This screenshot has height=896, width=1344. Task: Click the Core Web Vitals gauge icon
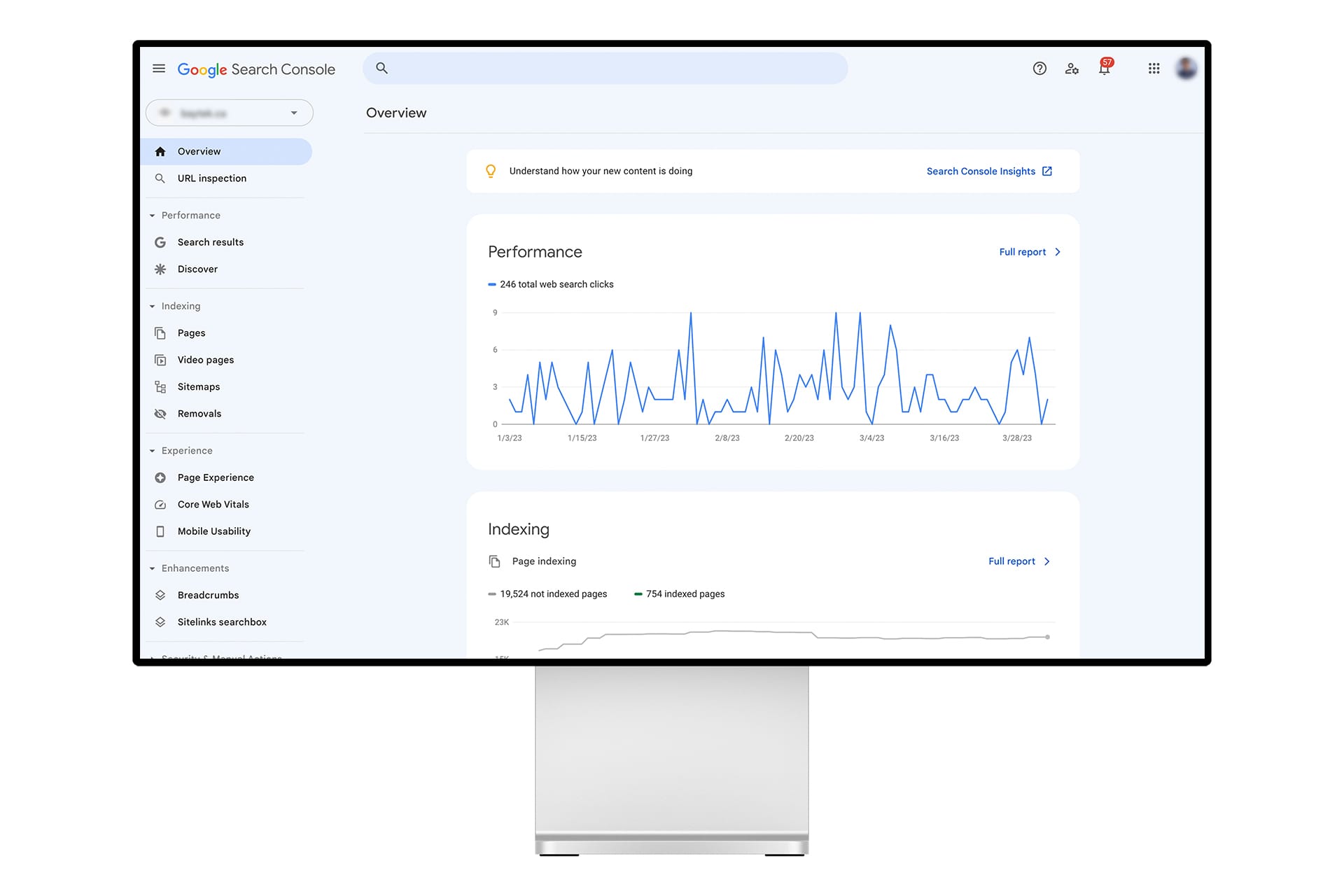160,505
